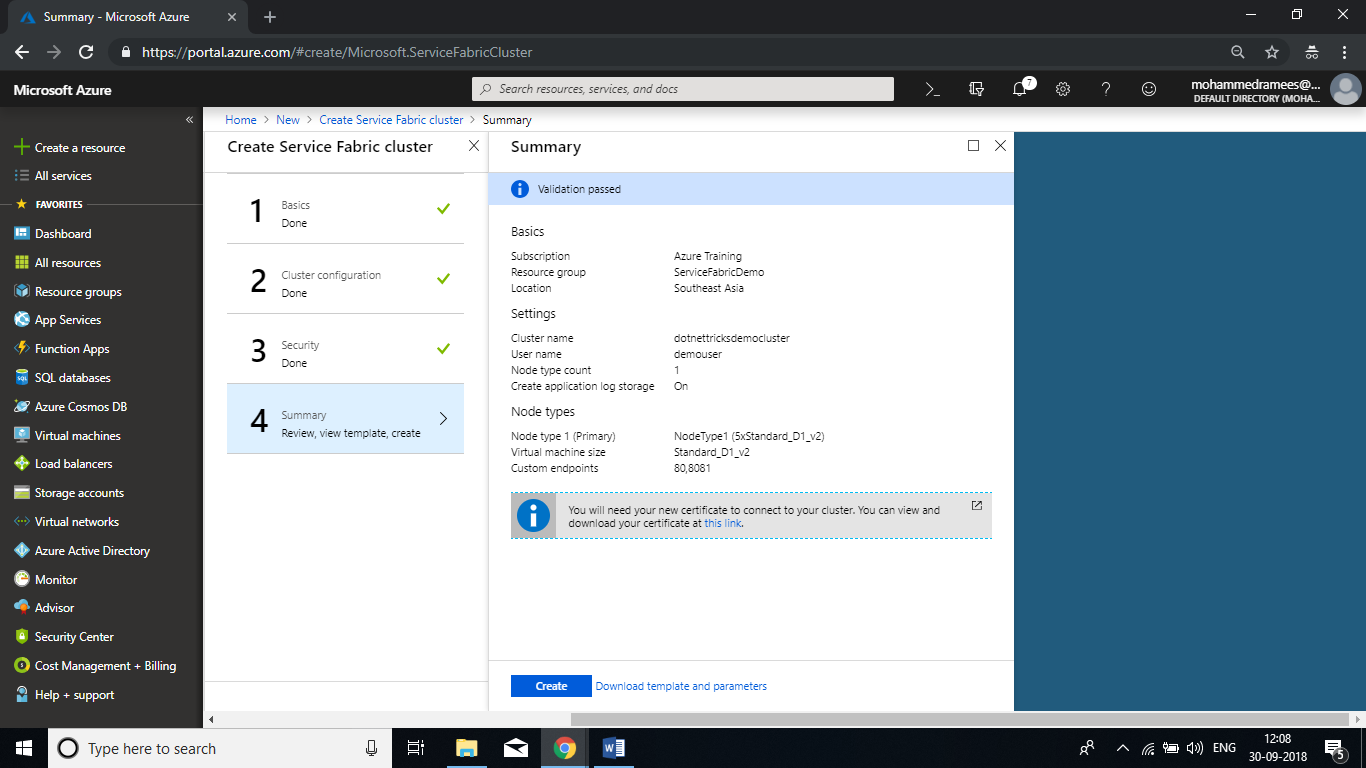This screenshot has width=1366, height=768.
Task: Collapse the left sidebar with the double chevron
Action: coord(189,120)
